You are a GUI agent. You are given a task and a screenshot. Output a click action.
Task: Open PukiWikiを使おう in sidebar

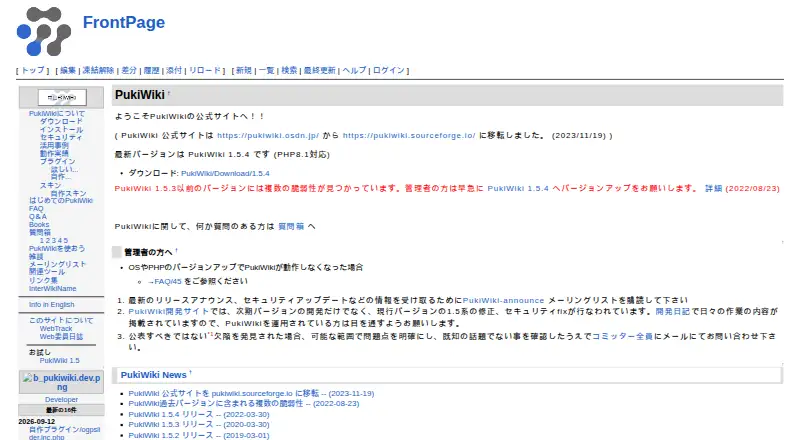[57, 249]
